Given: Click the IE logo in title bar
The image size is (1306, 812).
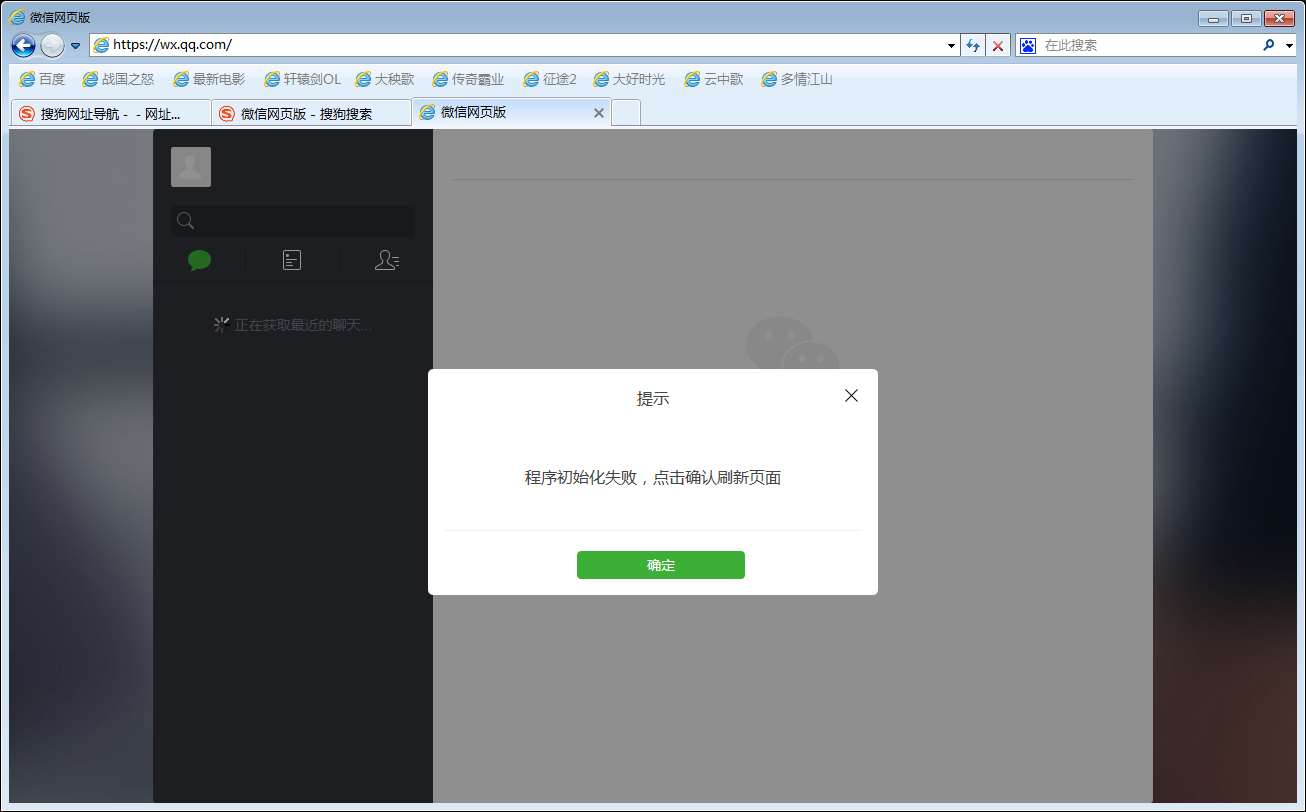Looking at the screenshot, I should [x=17, y=17].
